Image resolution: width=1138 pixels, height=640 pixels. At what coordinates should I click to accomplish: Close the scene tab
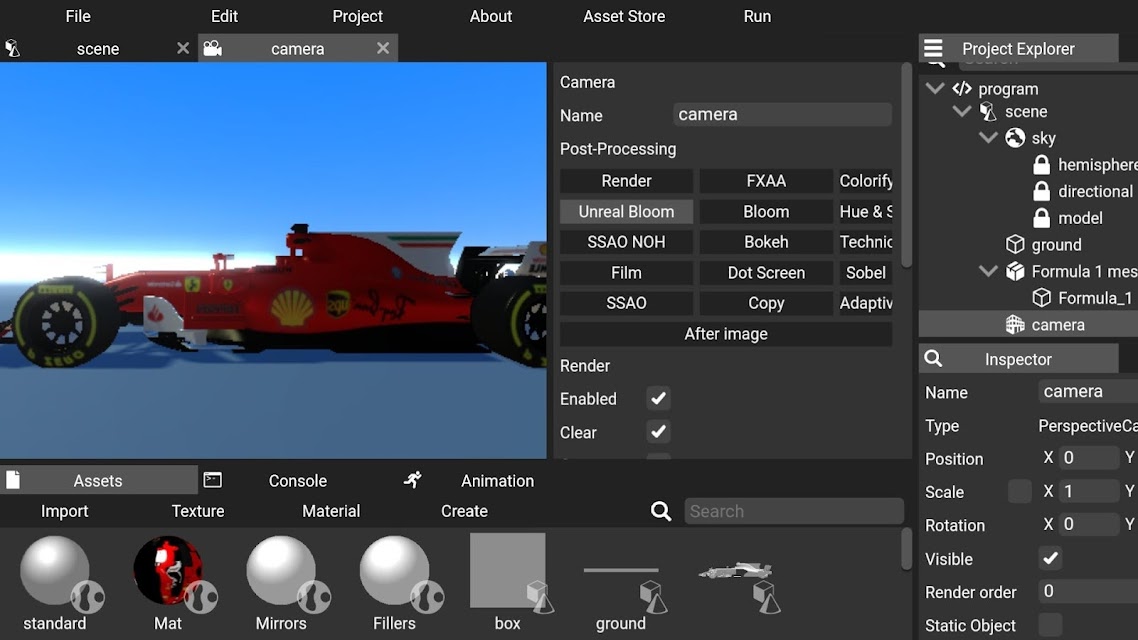(183, 48)
